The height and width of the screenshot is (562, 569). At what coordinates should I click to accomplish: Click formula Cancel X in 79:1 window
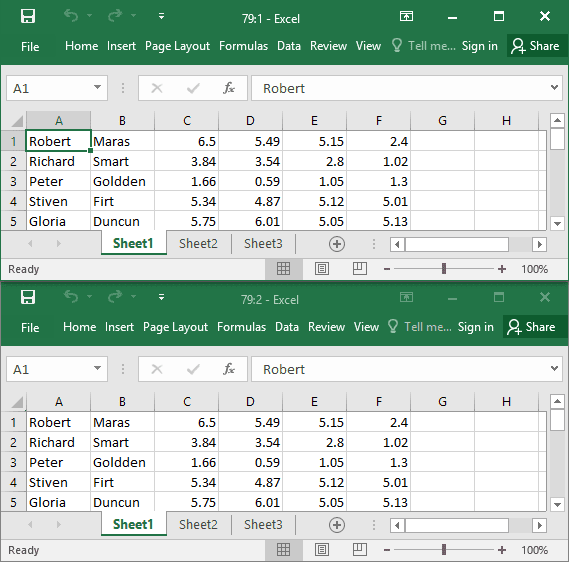point(157,88)
